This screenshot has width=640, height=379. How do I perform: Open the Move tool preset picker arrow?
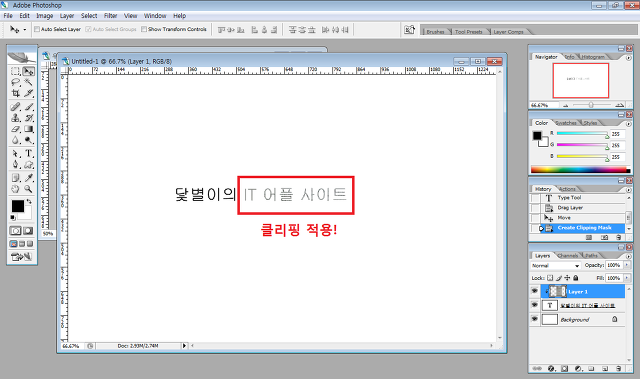(x=25, y=30)
